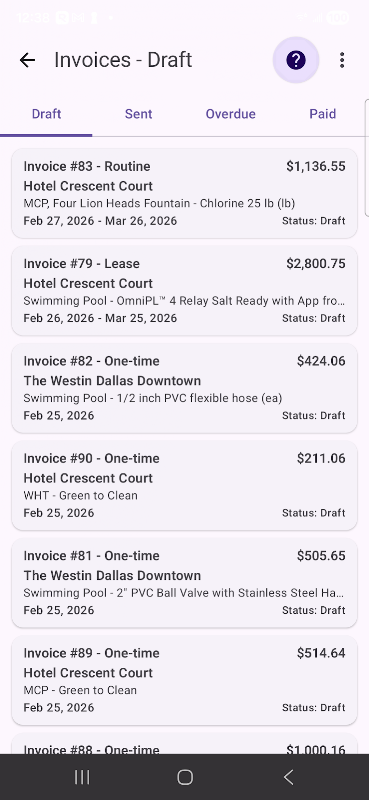
Task: Open Invoice #83 Routine card
Action: pos(184,193)
